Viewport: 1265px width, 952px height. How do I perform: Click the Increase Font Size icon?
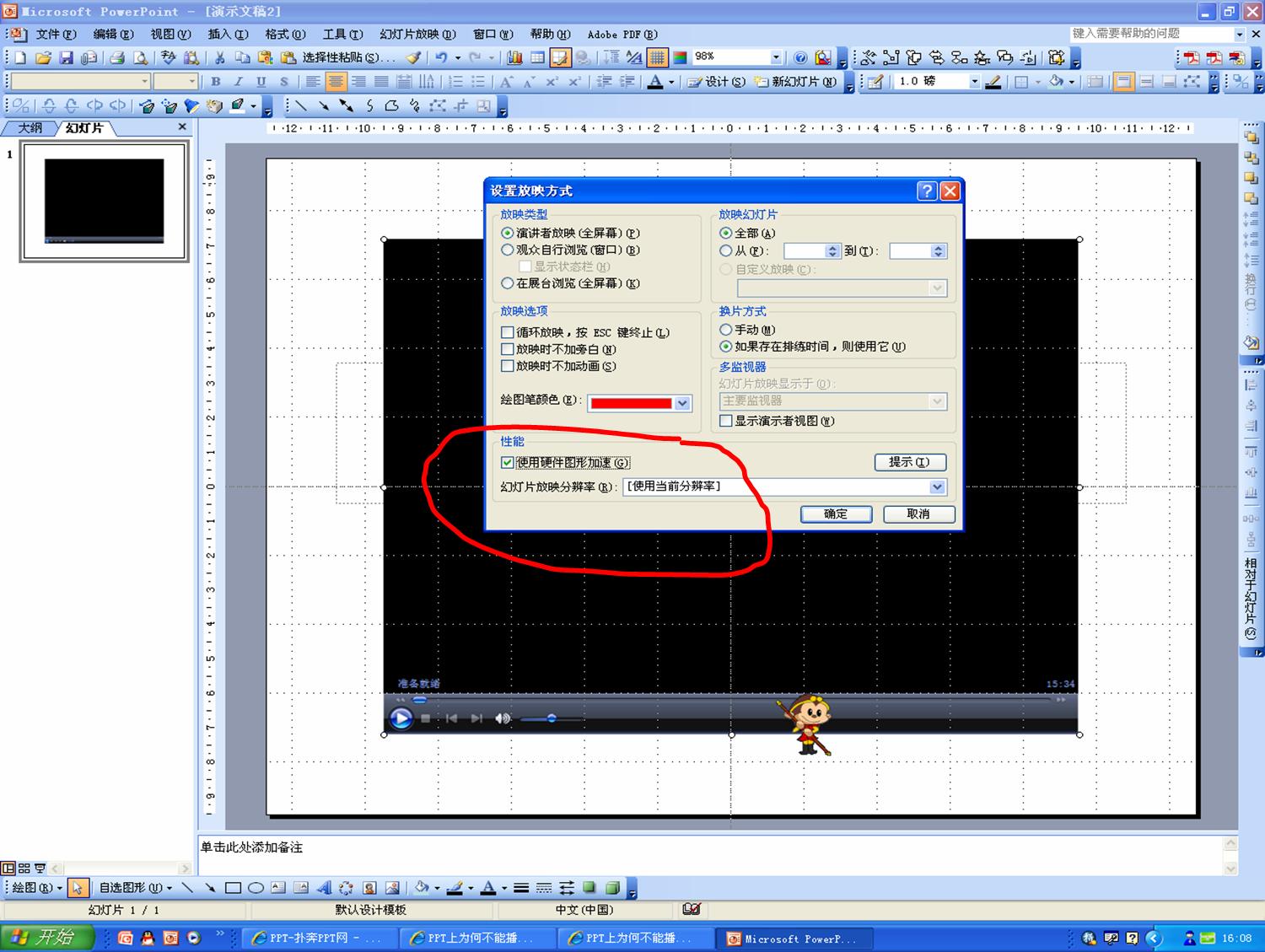507,82
